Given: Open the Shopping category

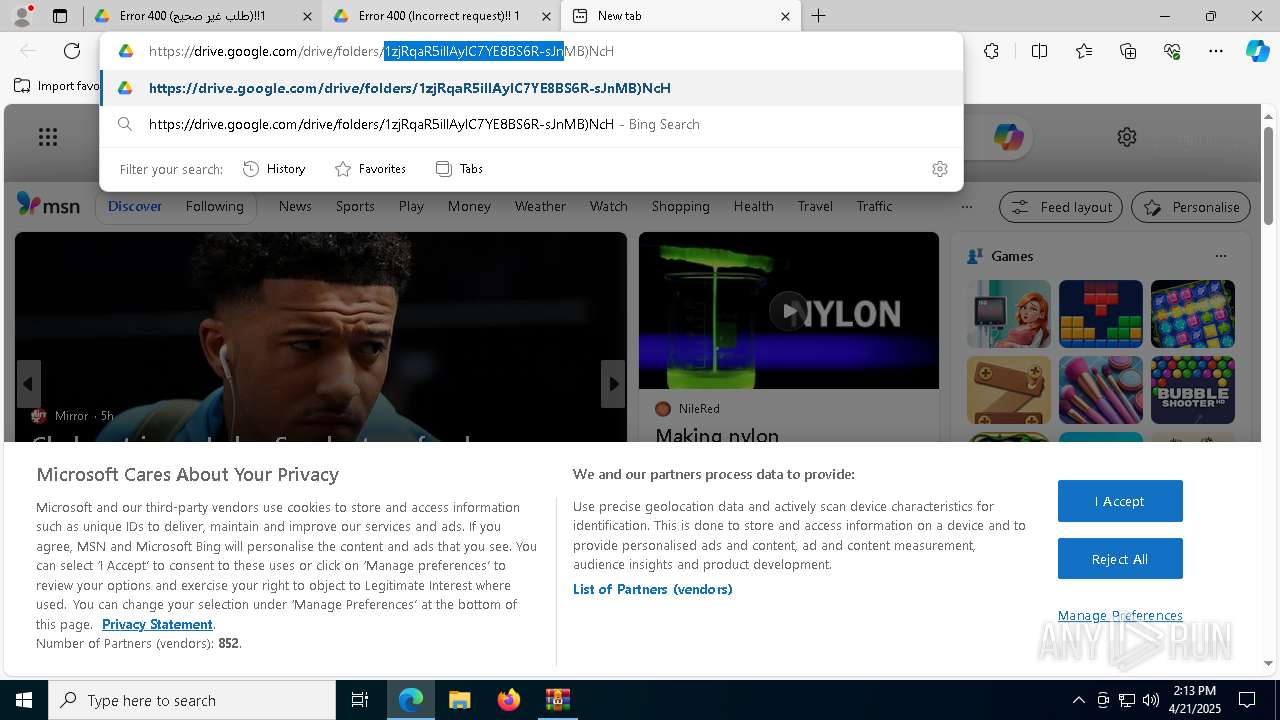Looking at the screenshot, I should pos(680,206).
